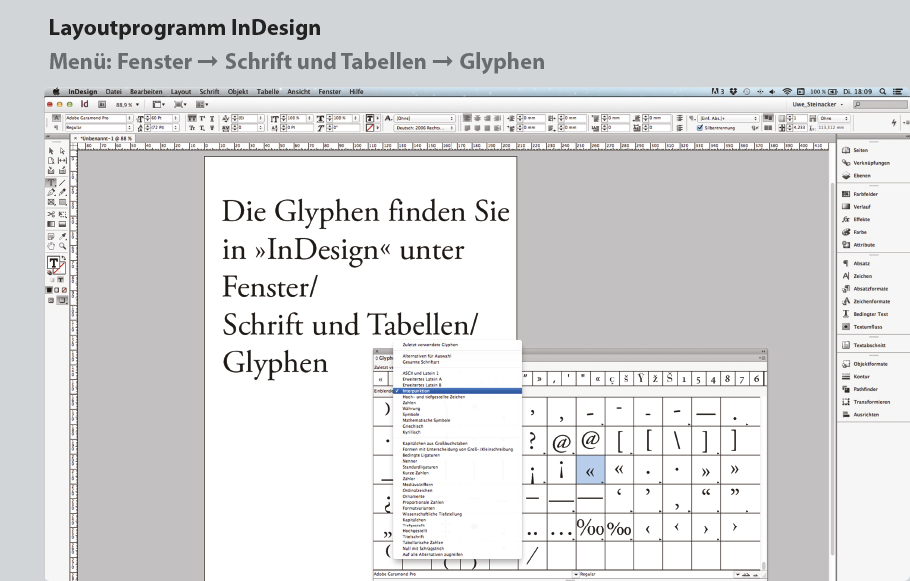The image size is (910, 581).
Task: Click the fill color swatch in toolbox
Action: tap(53, 263)
